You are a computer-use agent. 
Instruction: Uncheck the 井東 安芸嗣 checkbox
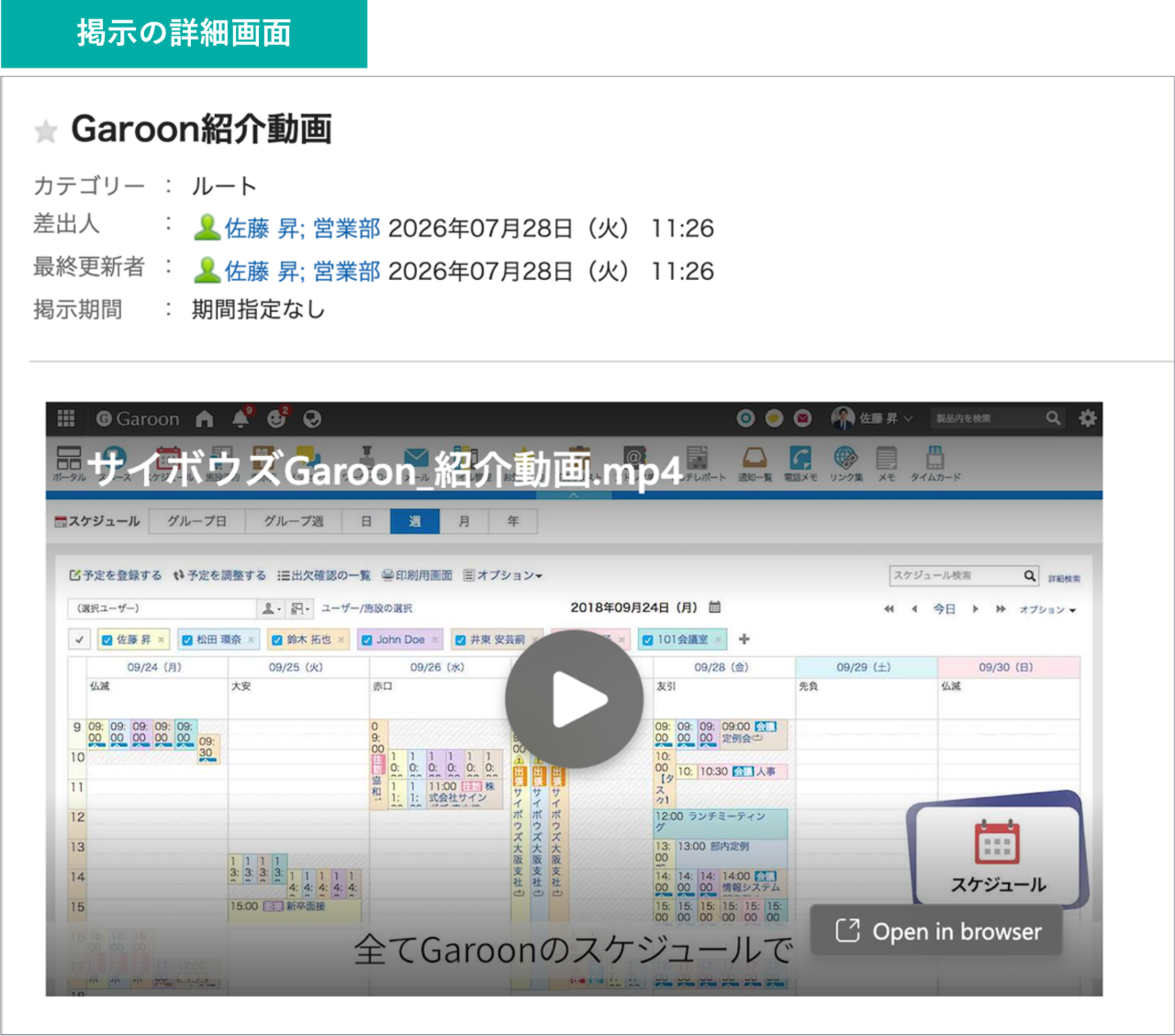[461, 640]
